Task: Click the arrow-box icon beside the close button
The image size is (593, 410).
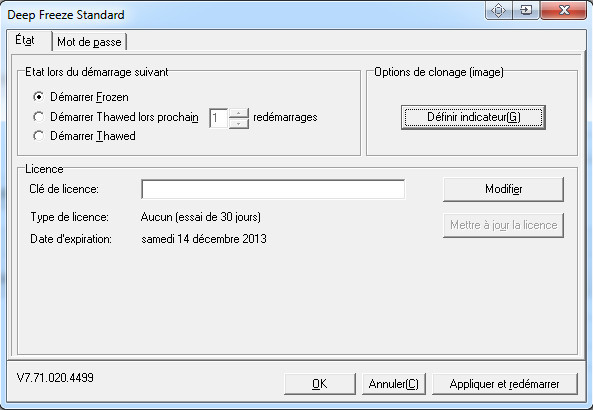Action: [x=526, y=10]
